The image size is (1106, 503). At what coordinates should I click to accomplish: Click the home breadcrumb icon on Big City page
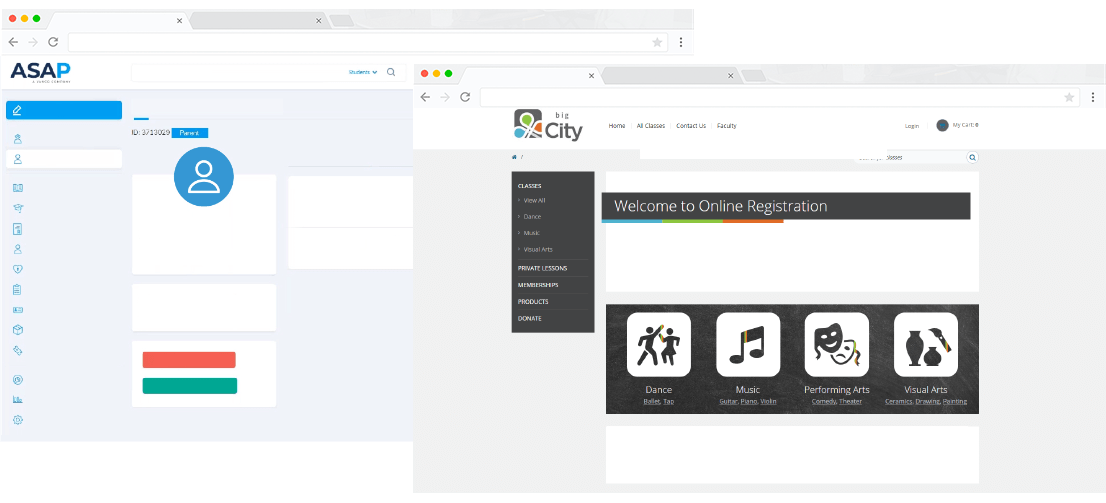pyautogui.click(x=514, y=157)
